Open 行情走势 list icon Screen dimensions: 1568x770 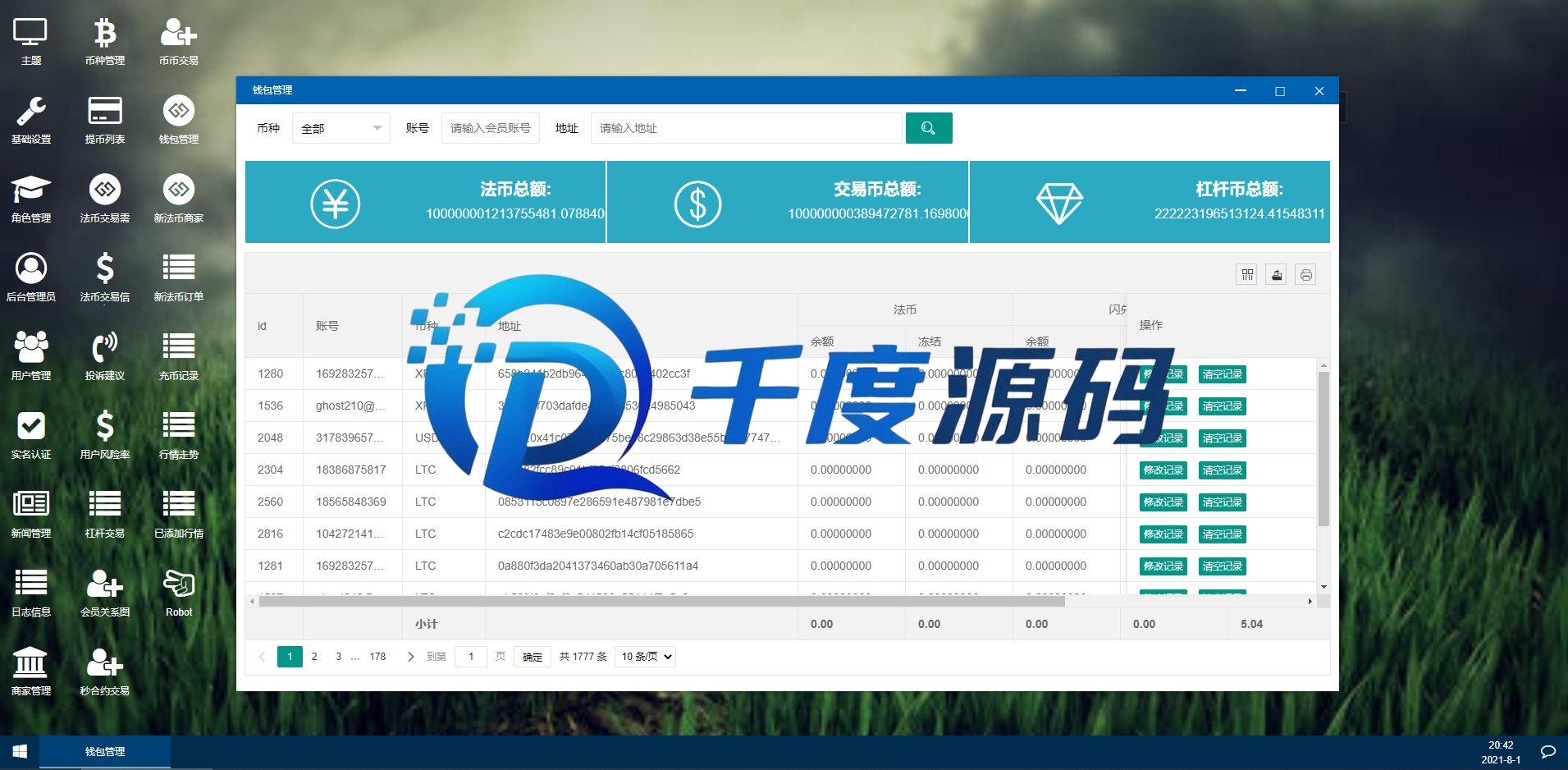pos(179,435)
